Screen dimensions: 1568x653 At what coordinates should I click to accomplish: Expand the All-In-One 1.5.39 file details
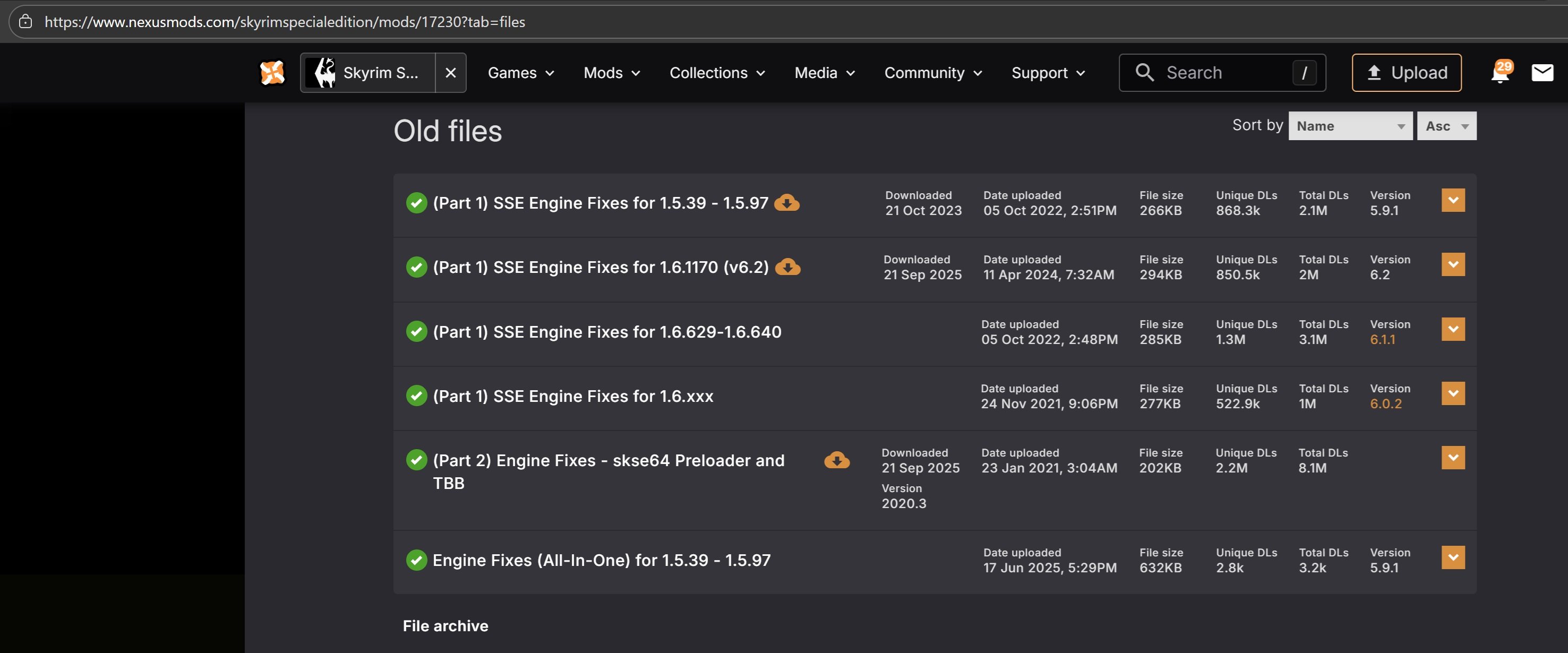pos(1452,557)
